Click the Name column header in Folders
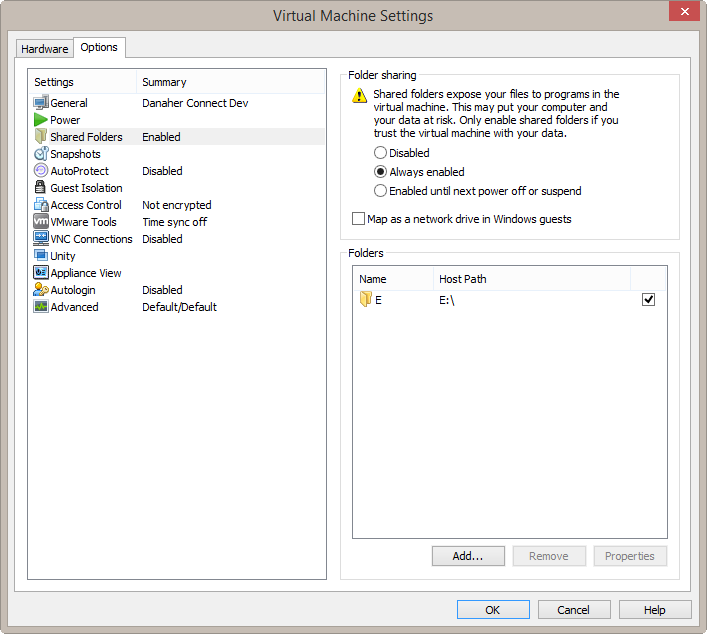Viewport: 707px width, 634px height. point(393,279)
